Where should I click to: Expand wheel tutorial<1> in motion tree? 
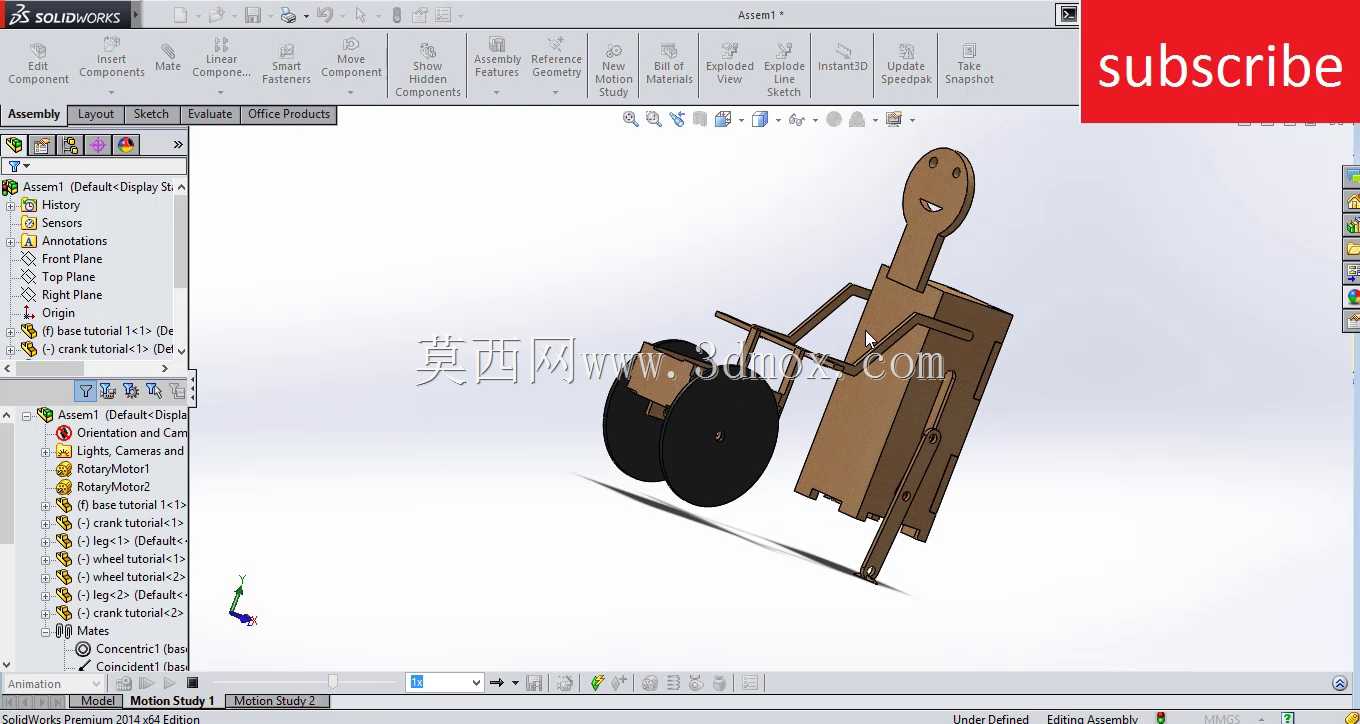(45, 559)
